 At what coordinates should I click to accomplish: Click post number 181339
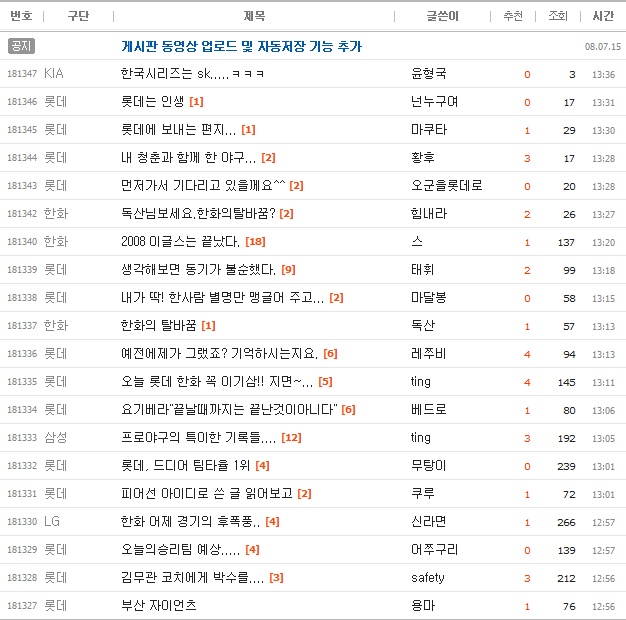point(22,270)
